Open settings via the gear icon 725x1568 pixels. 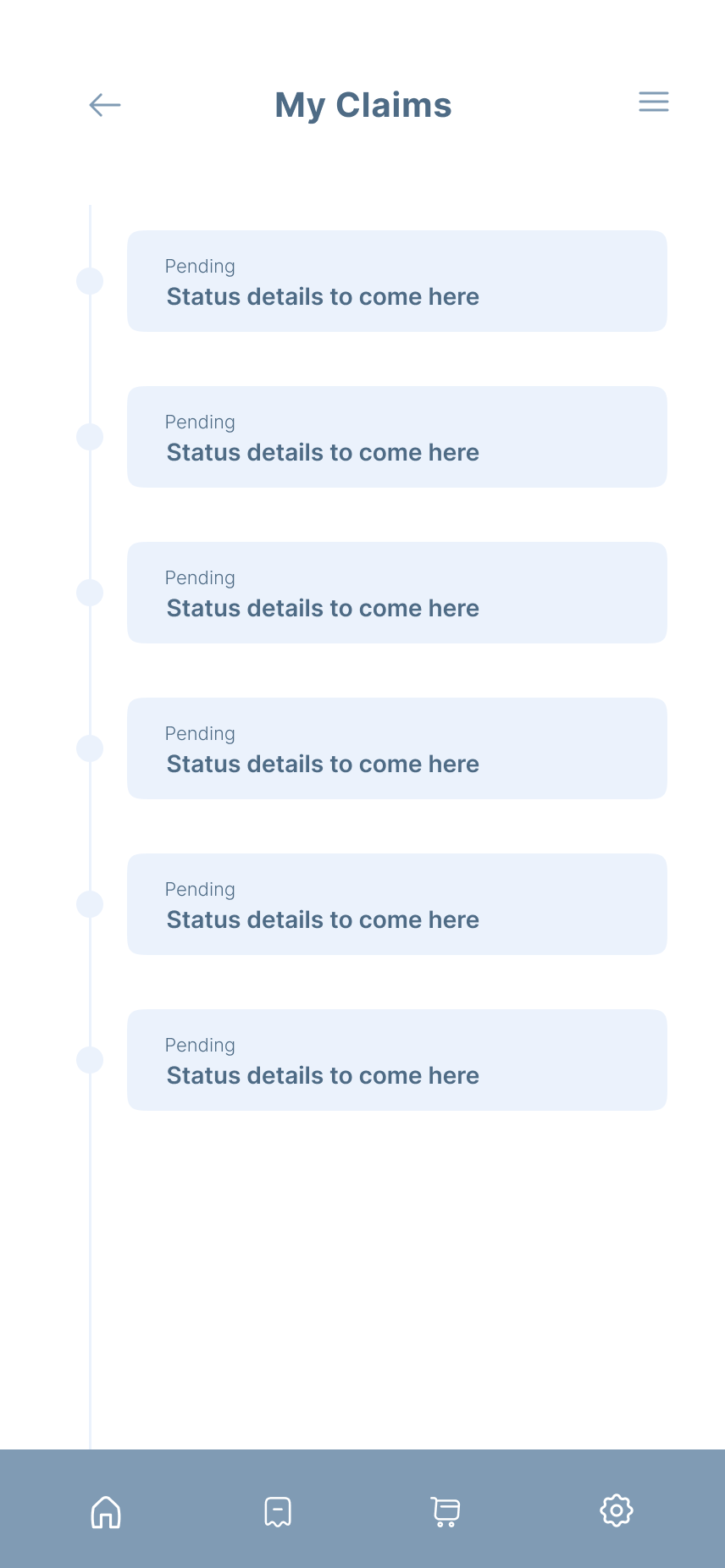coord(617,1510)
